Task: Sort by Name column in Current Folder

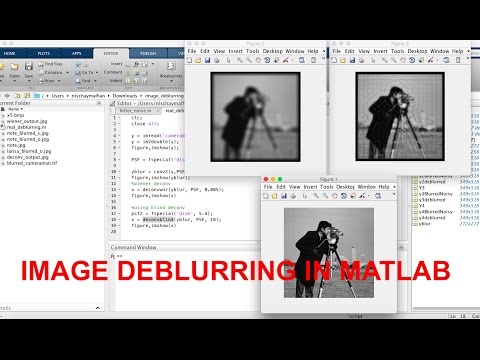Action: [15, 109]
